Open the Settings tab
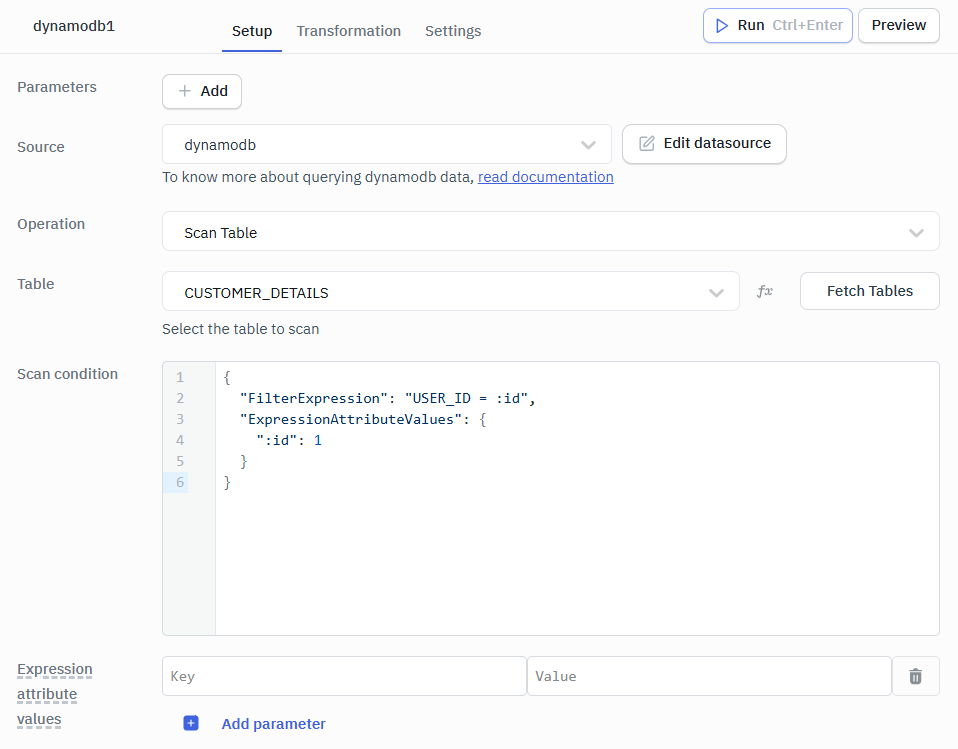The image size is (958, 749). [x=453, y=31]
